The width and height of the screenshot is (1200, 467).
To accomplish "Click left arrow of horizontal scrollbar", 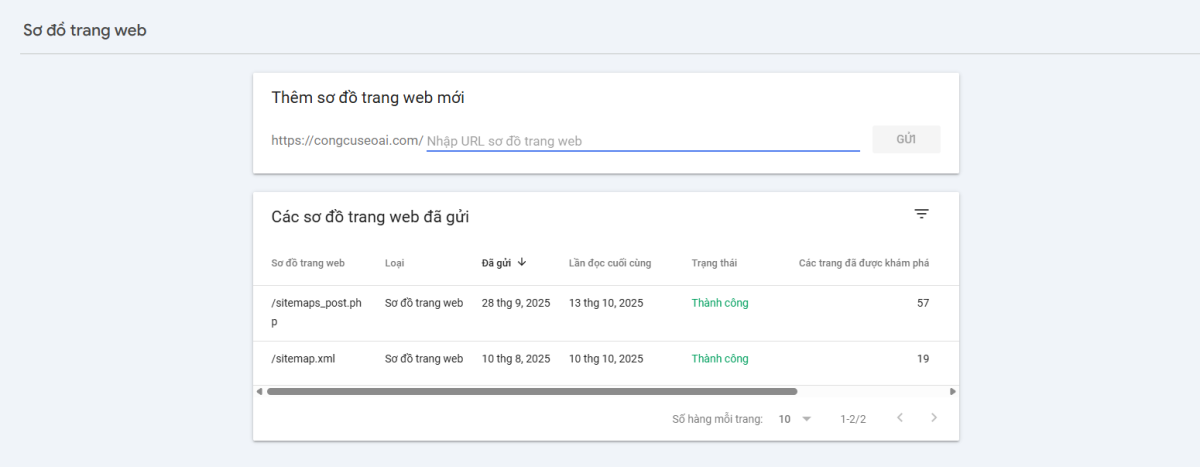I will [260, 392].
